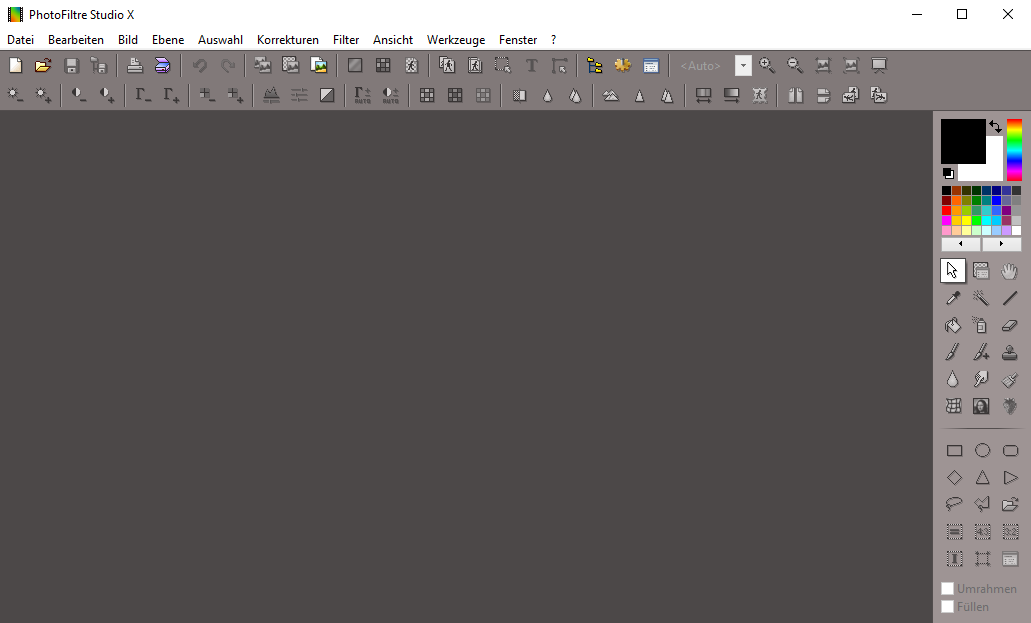Click the Auto levels icon
1031x623 pixels.
(x=362, y=95)
